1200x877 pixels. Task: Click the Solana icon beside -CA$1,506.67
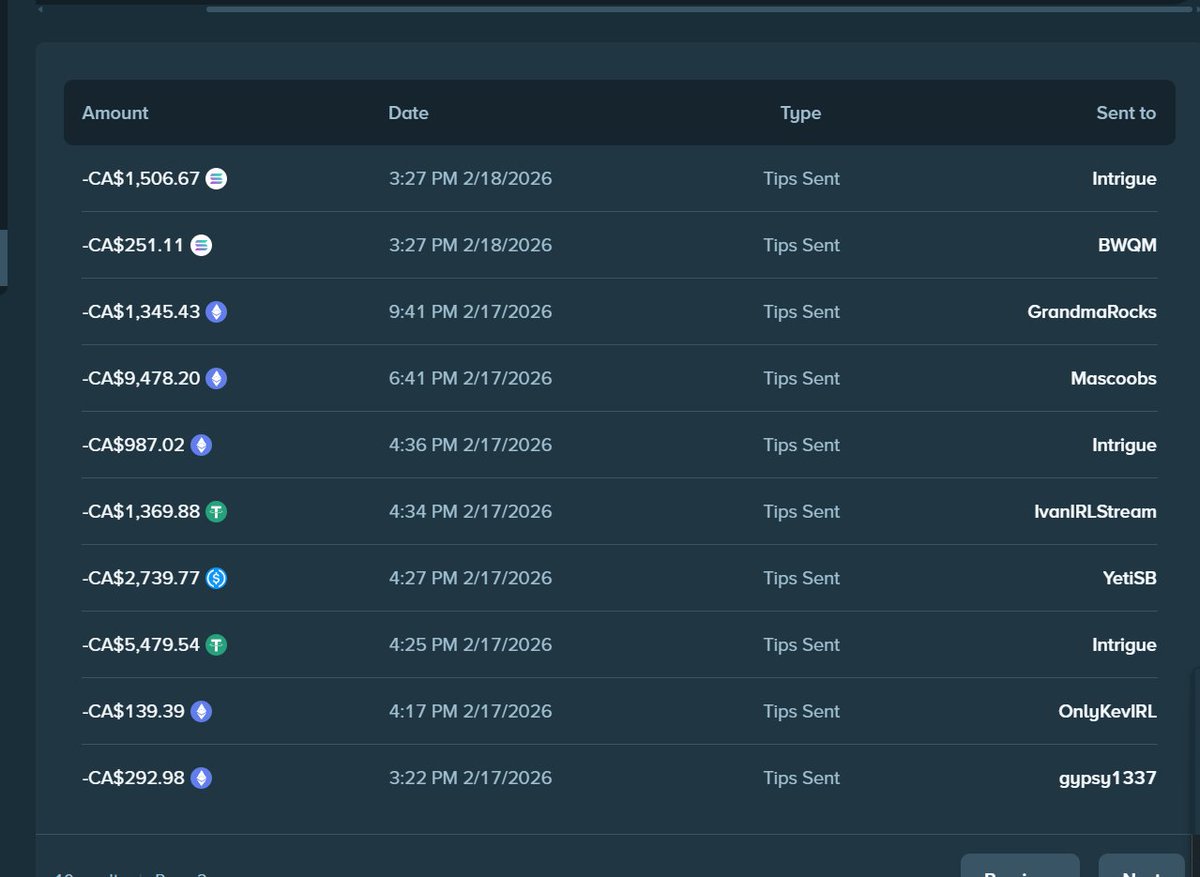tap(215, 178)
